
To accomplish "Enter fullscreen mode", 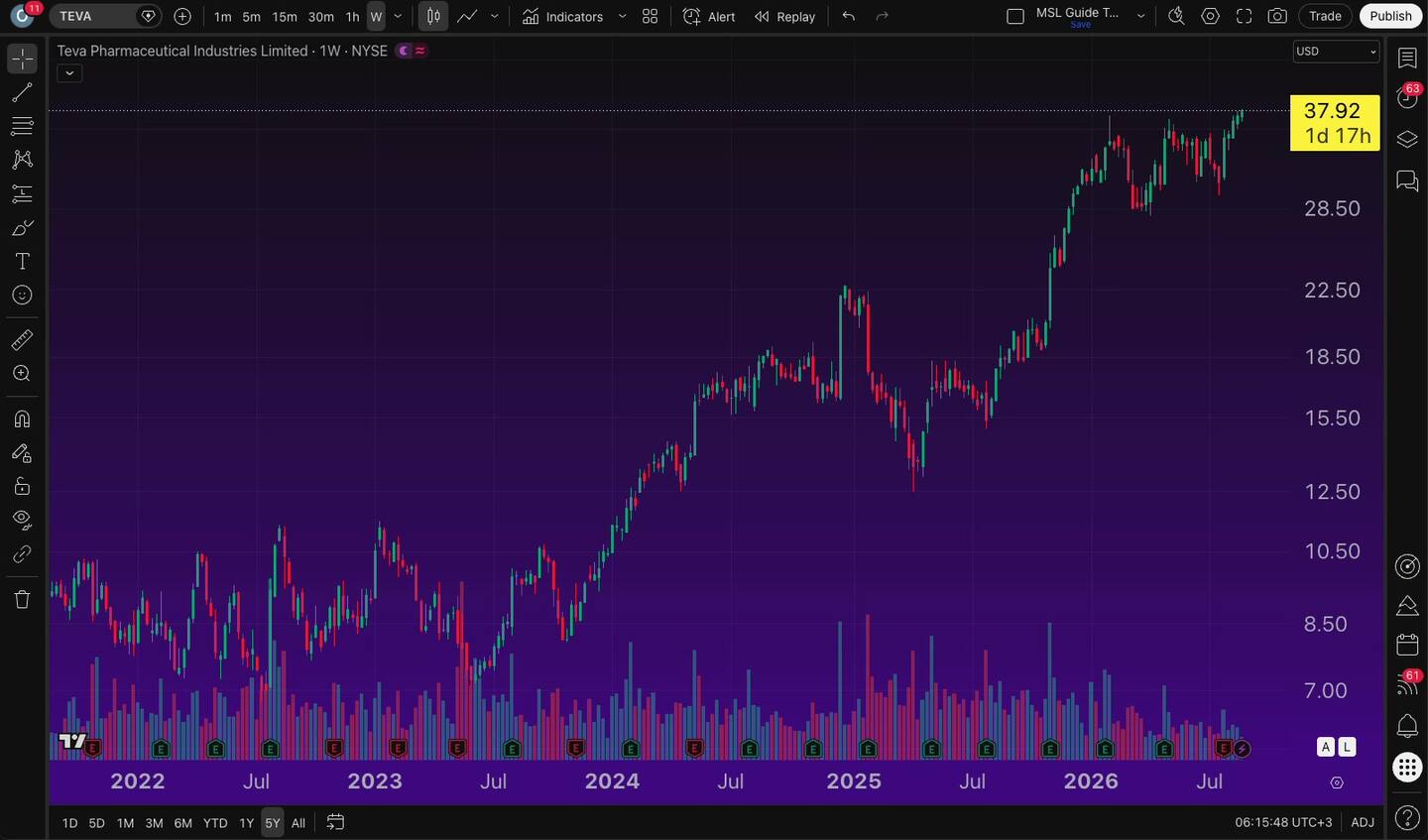I will tap(1244, 16).
